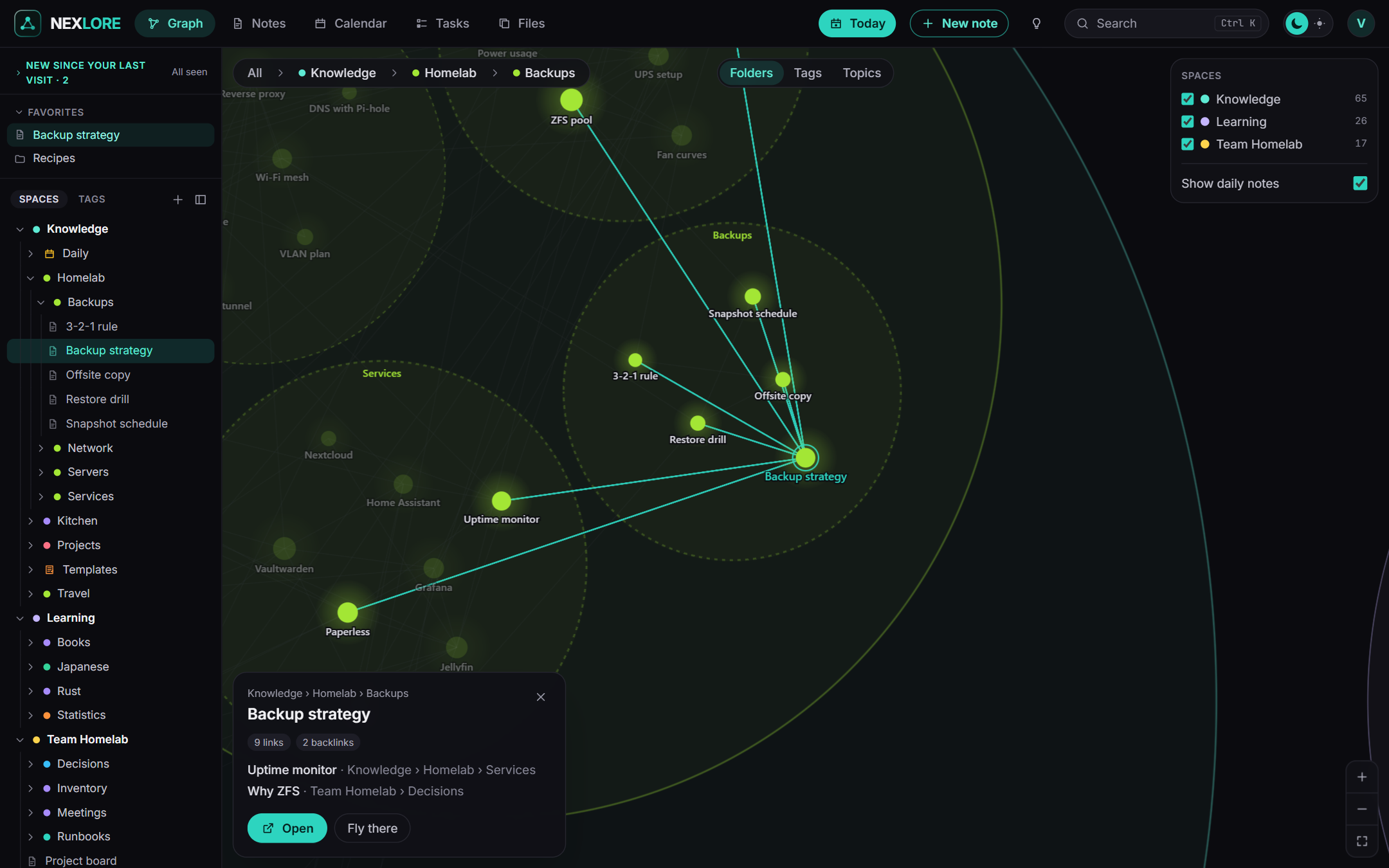Disable Show daily notes checkbox
This screenshot has height=868, width=1389.
(x=1360, y=183)
